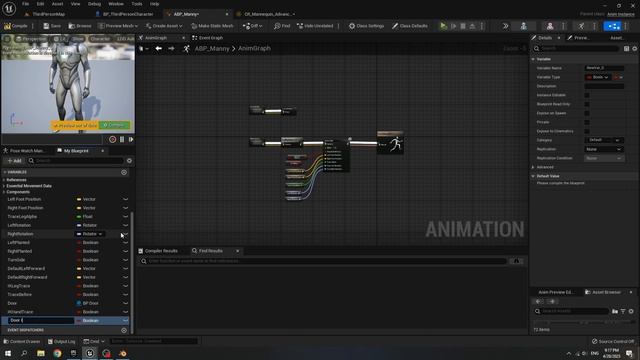Viewport: 640px width, 360px height.
Task: Add an event dispatcher with plus icon
Action: tap(124, 330)
